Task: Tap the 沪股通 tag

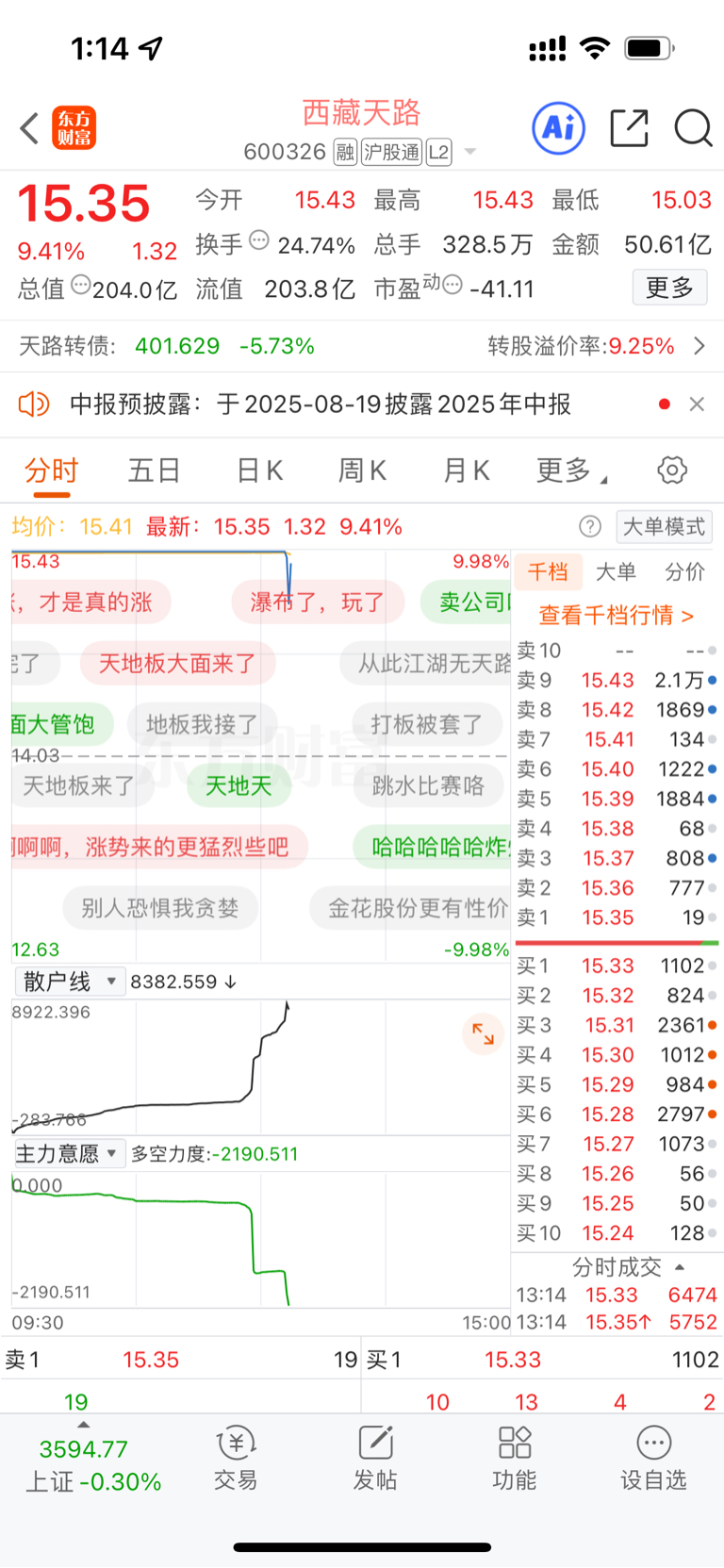Action: [392, 152]
